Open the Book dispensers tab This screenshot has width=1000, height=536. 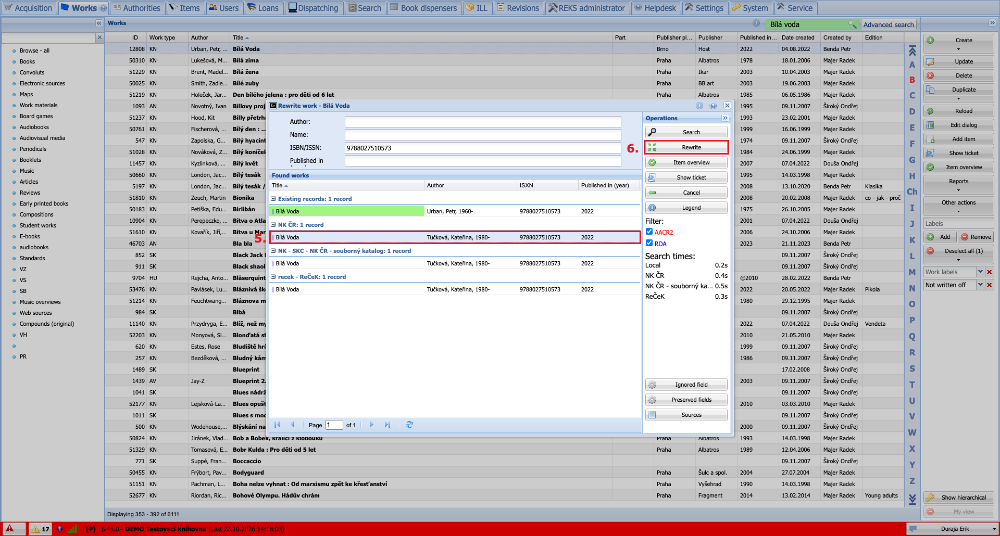[423, 8]
